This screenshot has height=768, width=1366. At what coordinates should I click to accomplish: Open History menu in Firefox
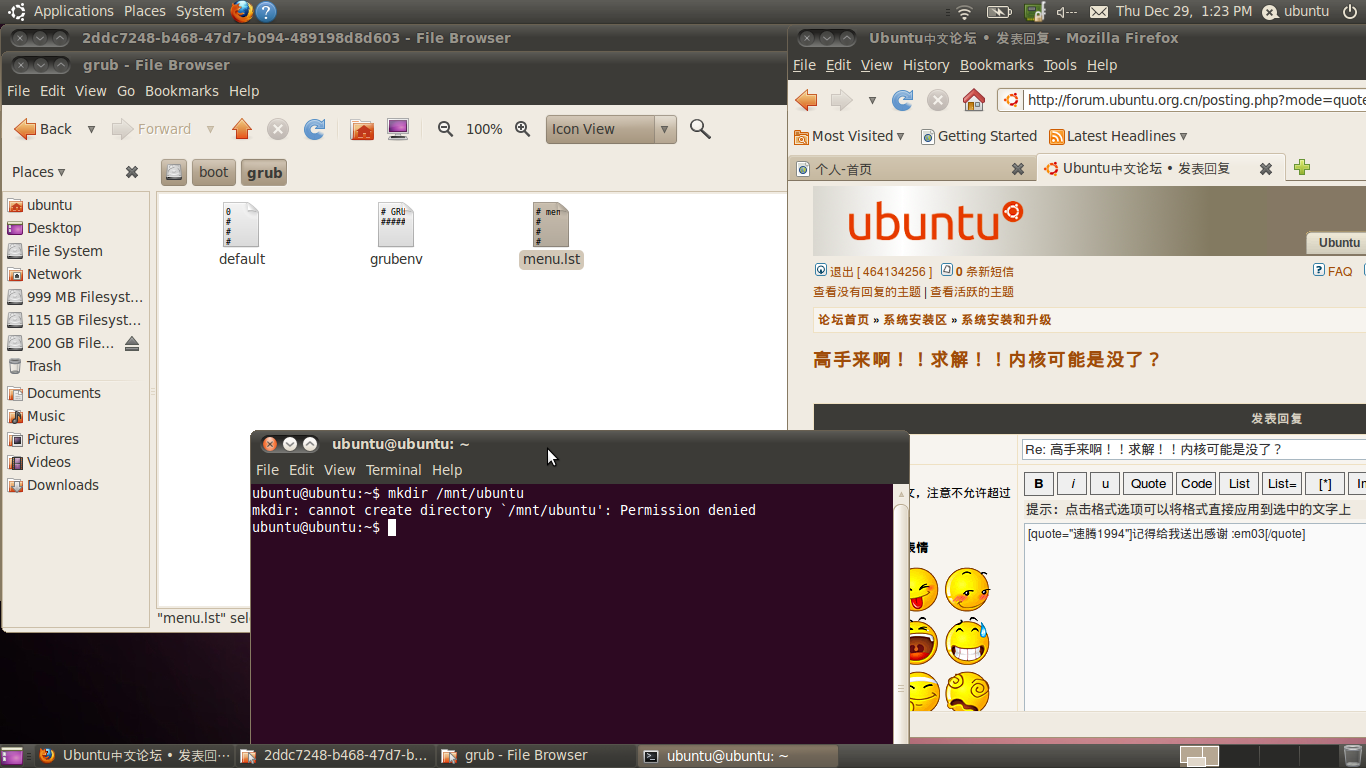pyautogui.click(x=926, y=65)
